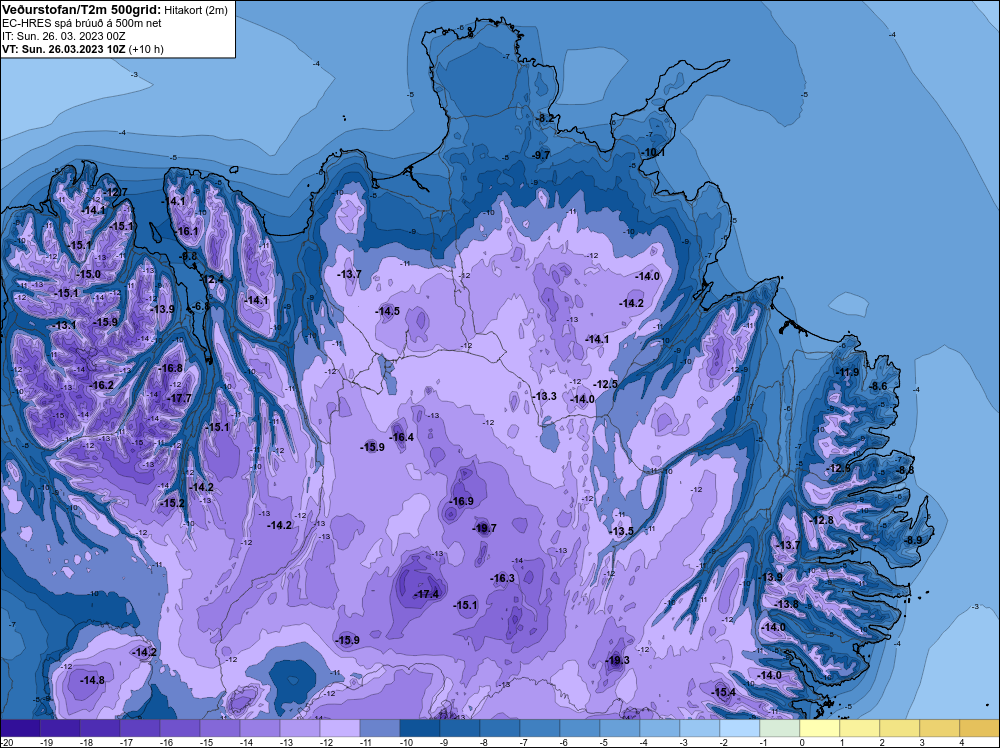Select the -9.7 temperature value
Screen dimensions: 1000x748
coord(541,155)
